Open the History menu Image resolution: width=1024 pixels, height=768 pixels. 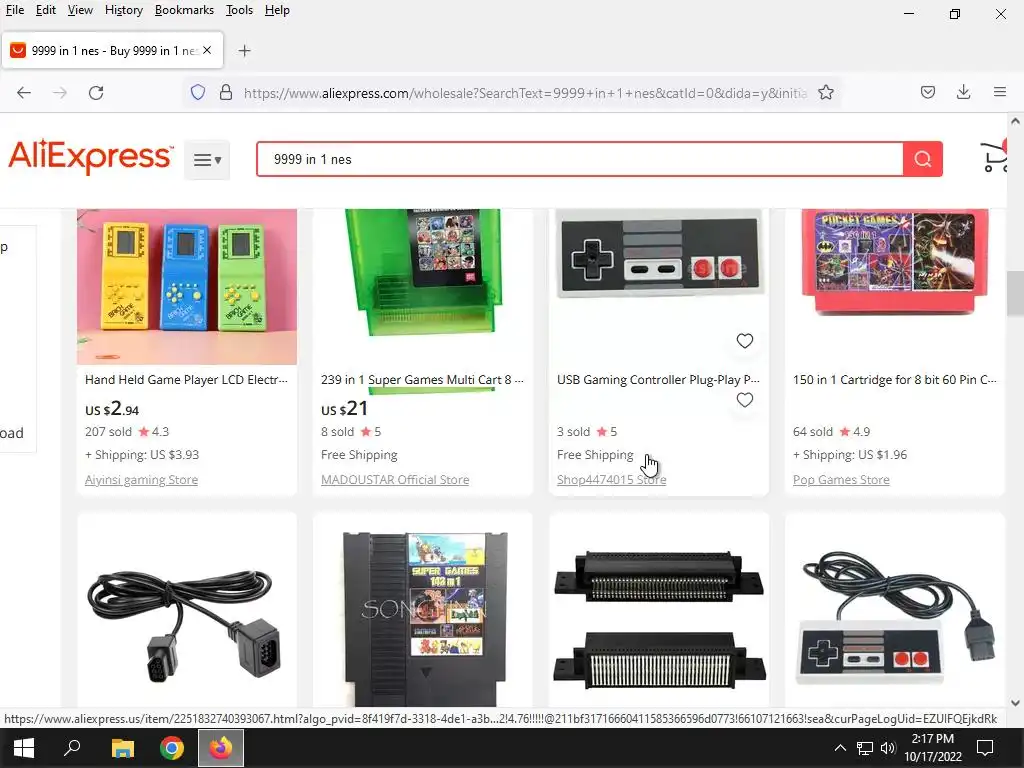123,10
